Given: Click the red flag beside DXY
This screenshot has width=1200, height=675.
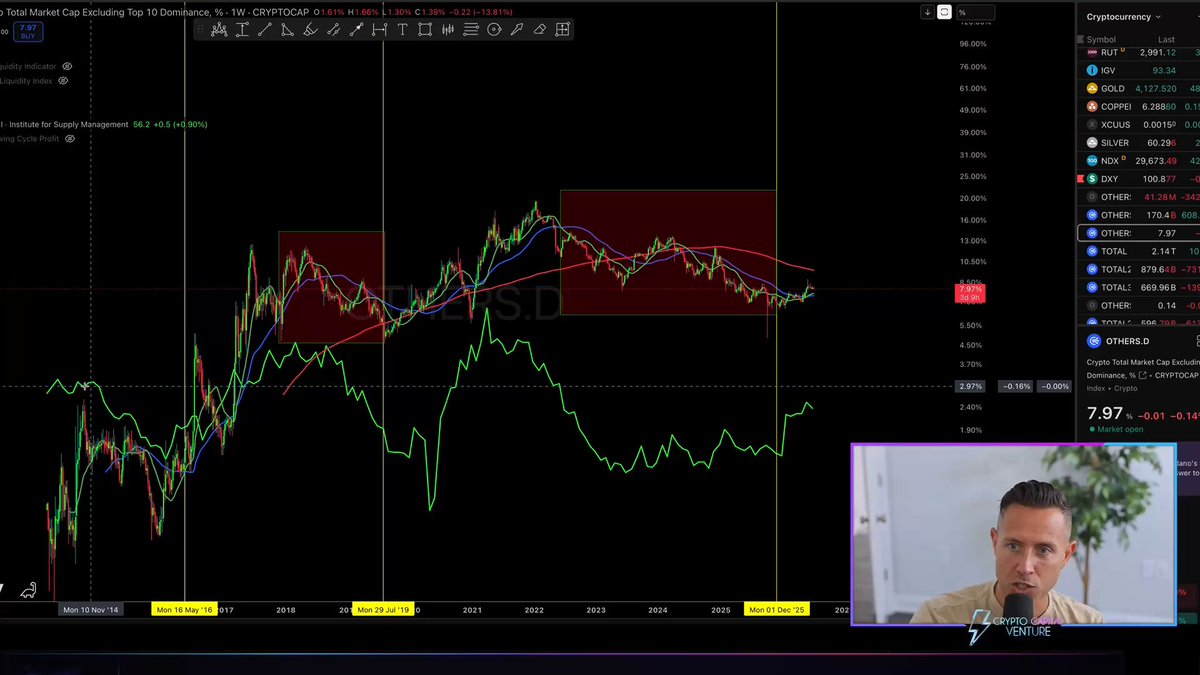Looking at the screenshot, I should pos(1080,179).
